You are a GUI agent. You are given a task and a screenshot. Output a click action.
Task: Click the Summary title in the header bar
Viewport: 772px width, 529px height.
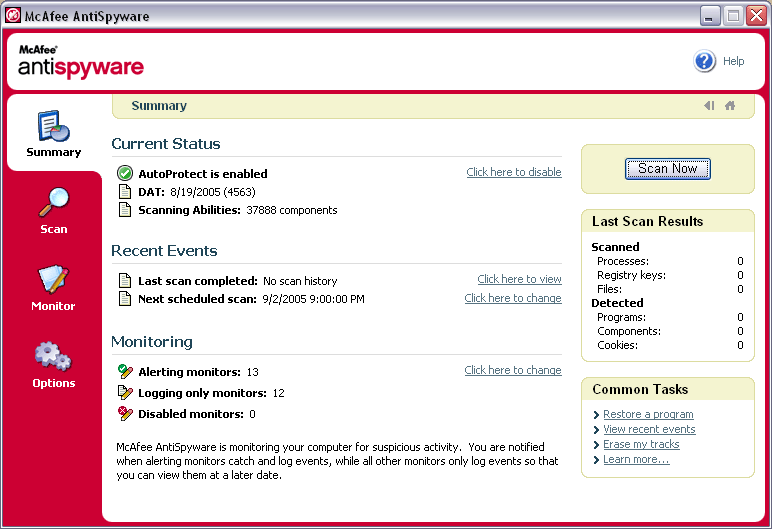159,106
